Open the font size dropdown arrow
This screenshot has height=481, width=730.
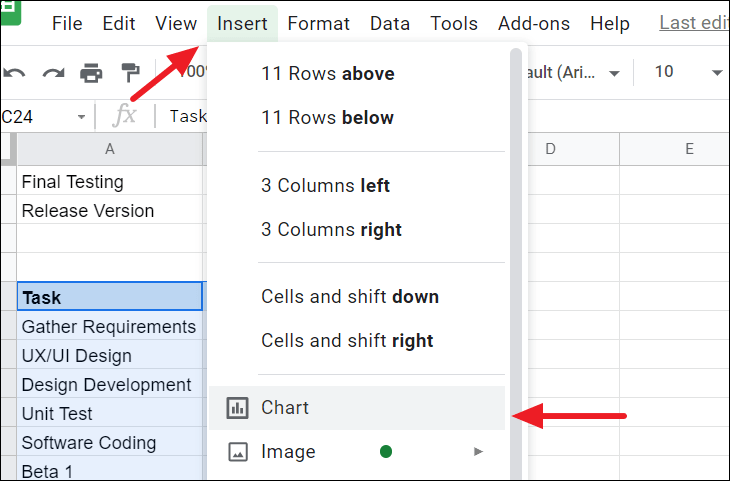pos(716,73)
